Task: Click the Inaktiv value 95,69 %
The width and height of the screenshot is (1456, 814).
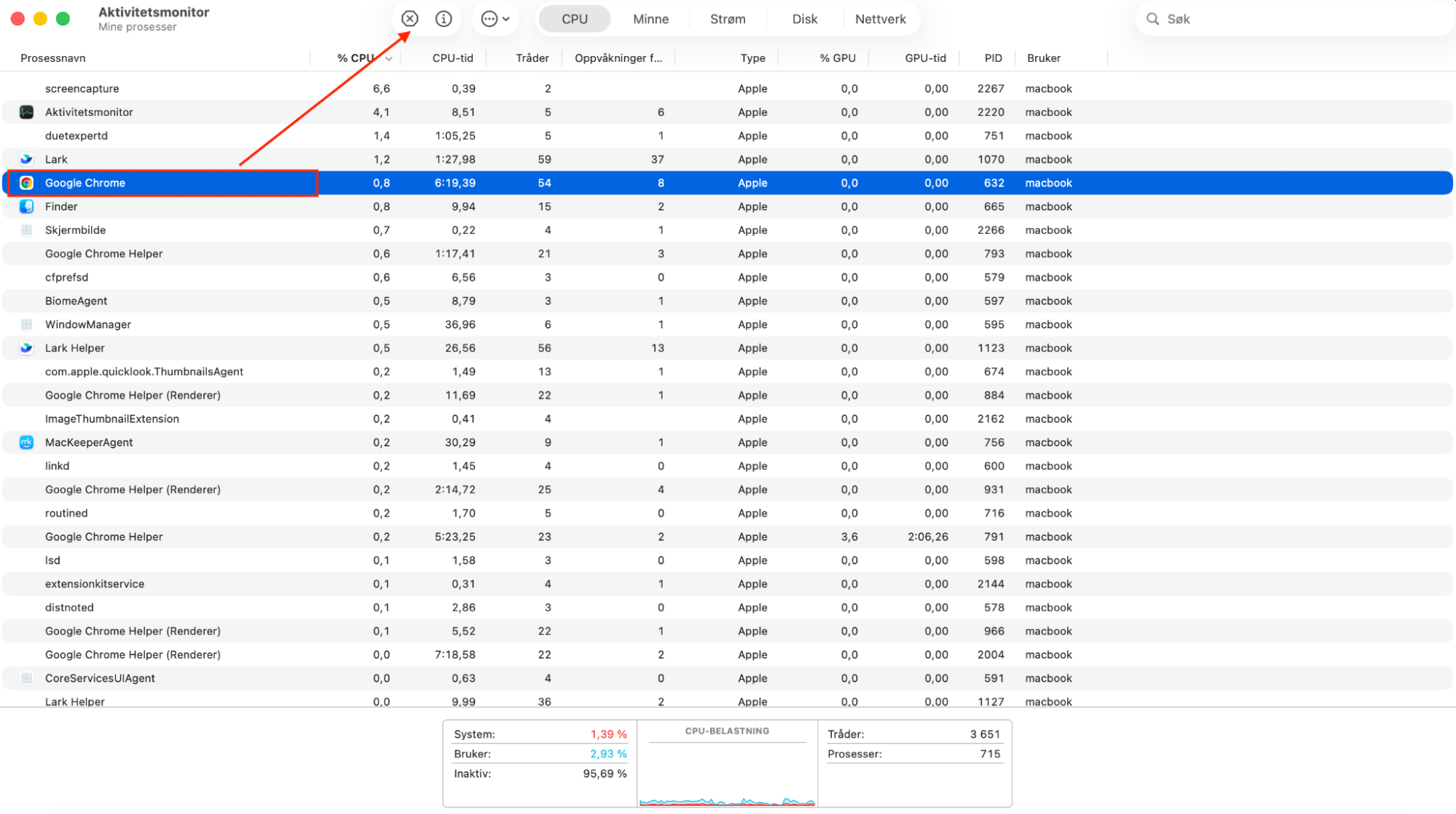Action: coord(605,774)
